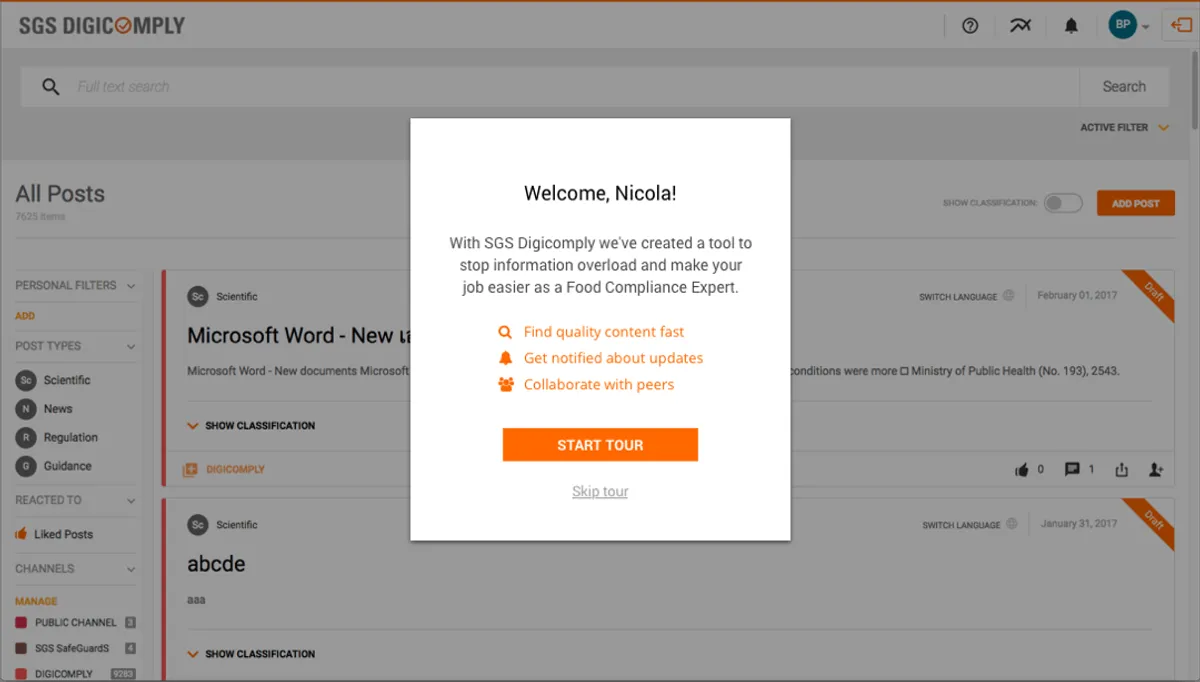
Task: Click the vertical page scrollbar
Action: tap(1194, 90)
